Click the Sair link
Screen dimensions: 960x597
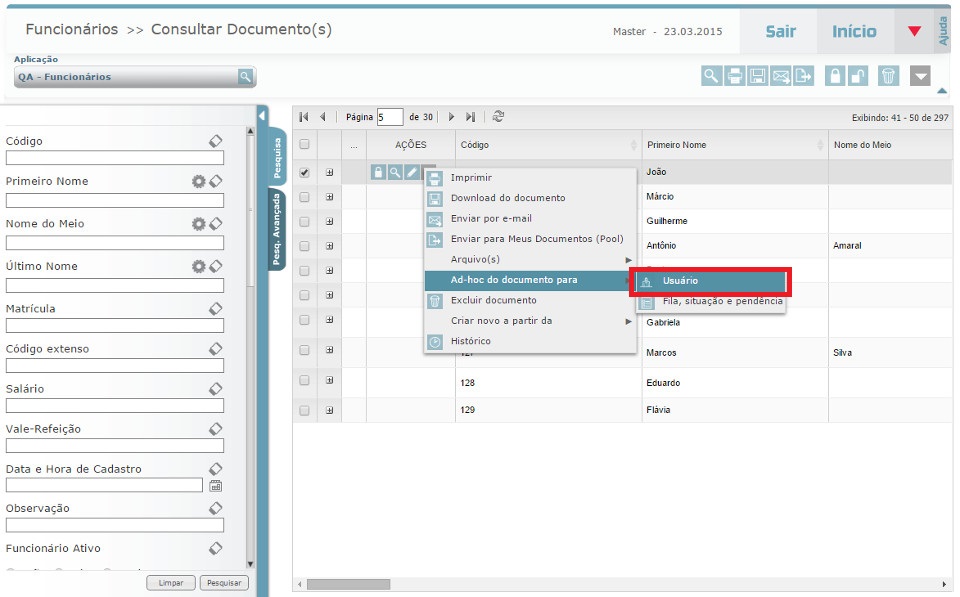[780, 31]
